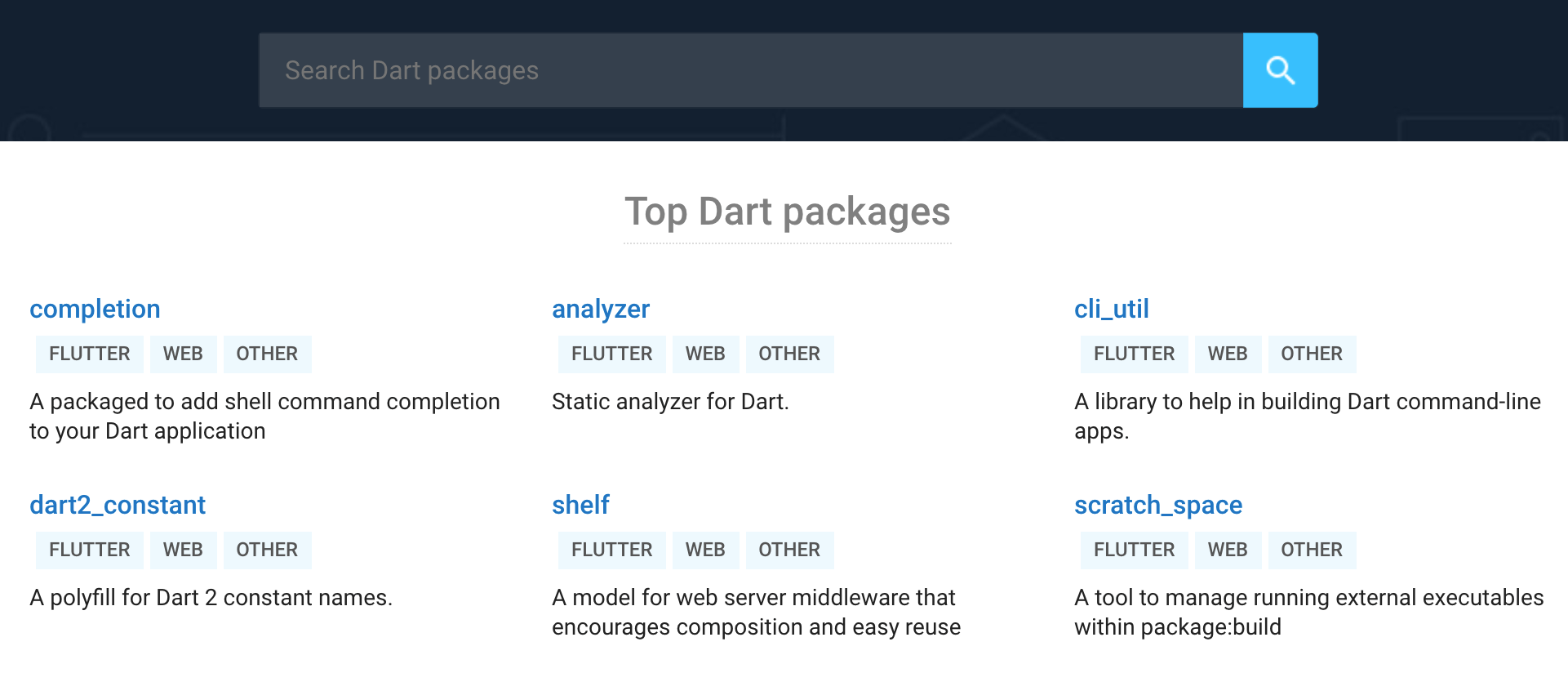Open the analyzer package page
Screen dimensions: 1568x673
601,309
